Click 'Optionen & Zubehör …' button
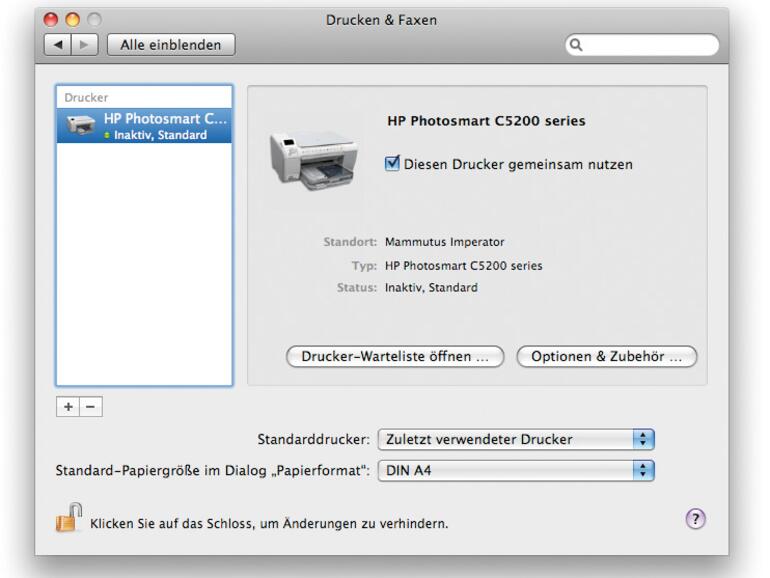 tap(606, 357)
